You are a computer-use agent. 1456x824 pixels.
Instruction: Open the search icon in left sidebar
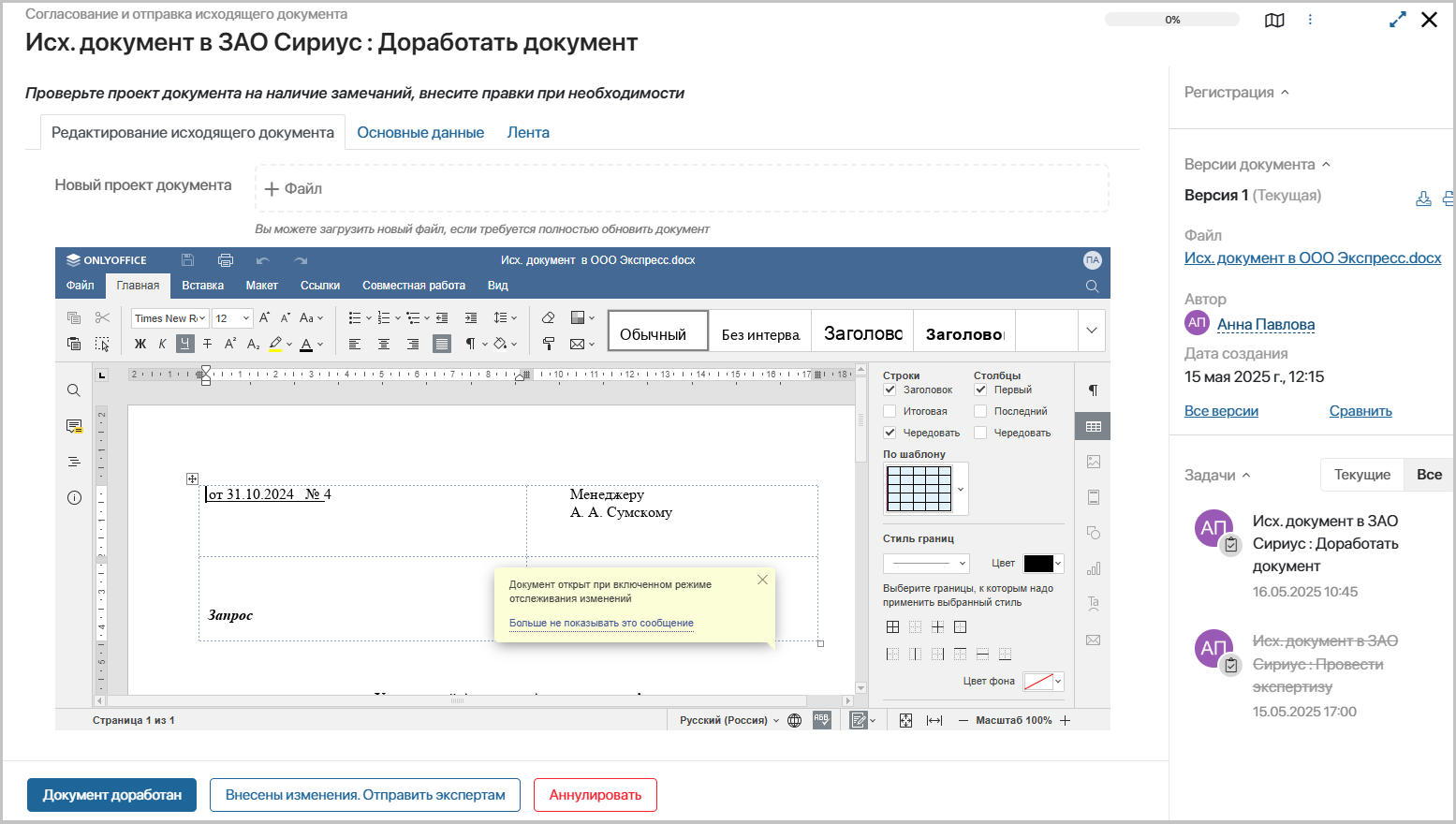[74, 390]
